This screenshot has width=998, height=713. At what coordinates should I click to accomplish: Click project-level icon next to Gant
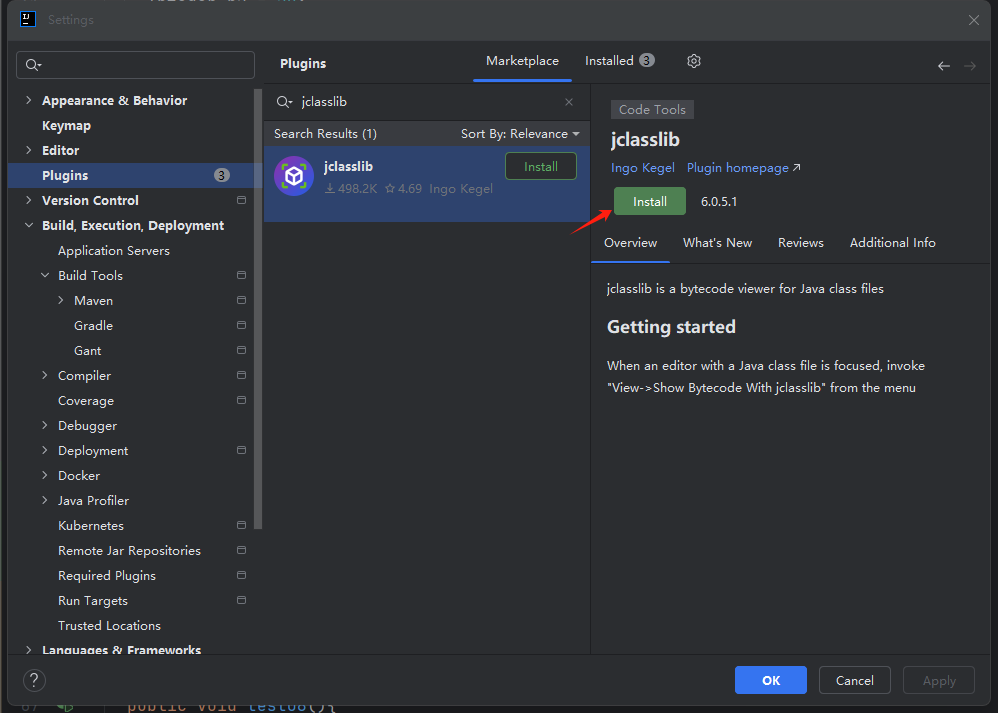[x=241, y=350]
